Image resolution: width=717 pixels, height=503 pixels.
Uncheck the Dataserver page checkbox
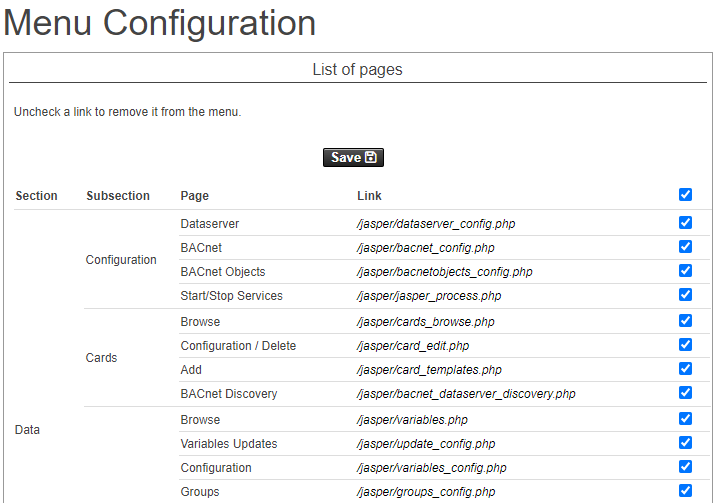click(685, 223)
